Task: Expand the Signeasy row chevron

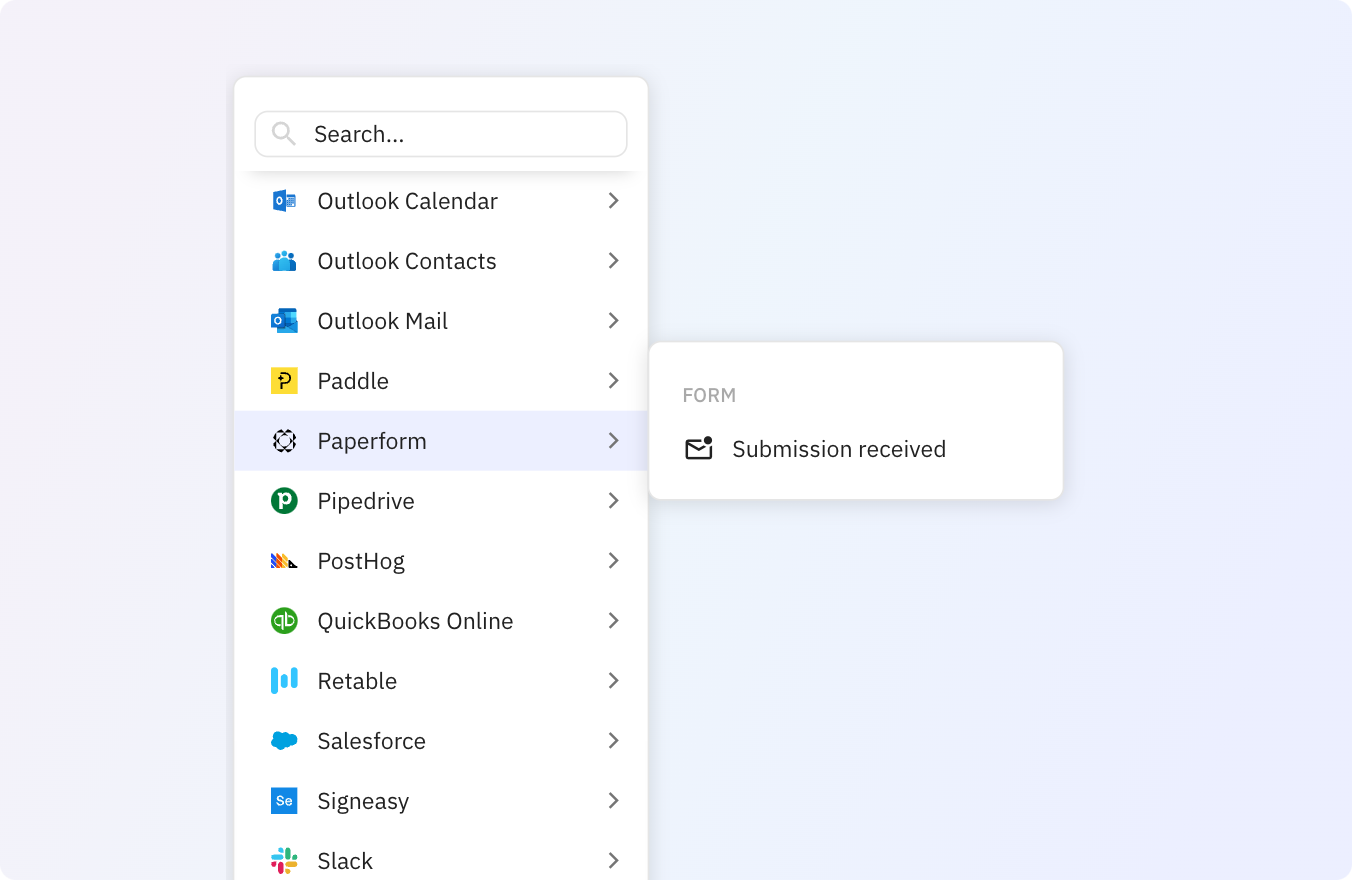Action: [613, 801]
